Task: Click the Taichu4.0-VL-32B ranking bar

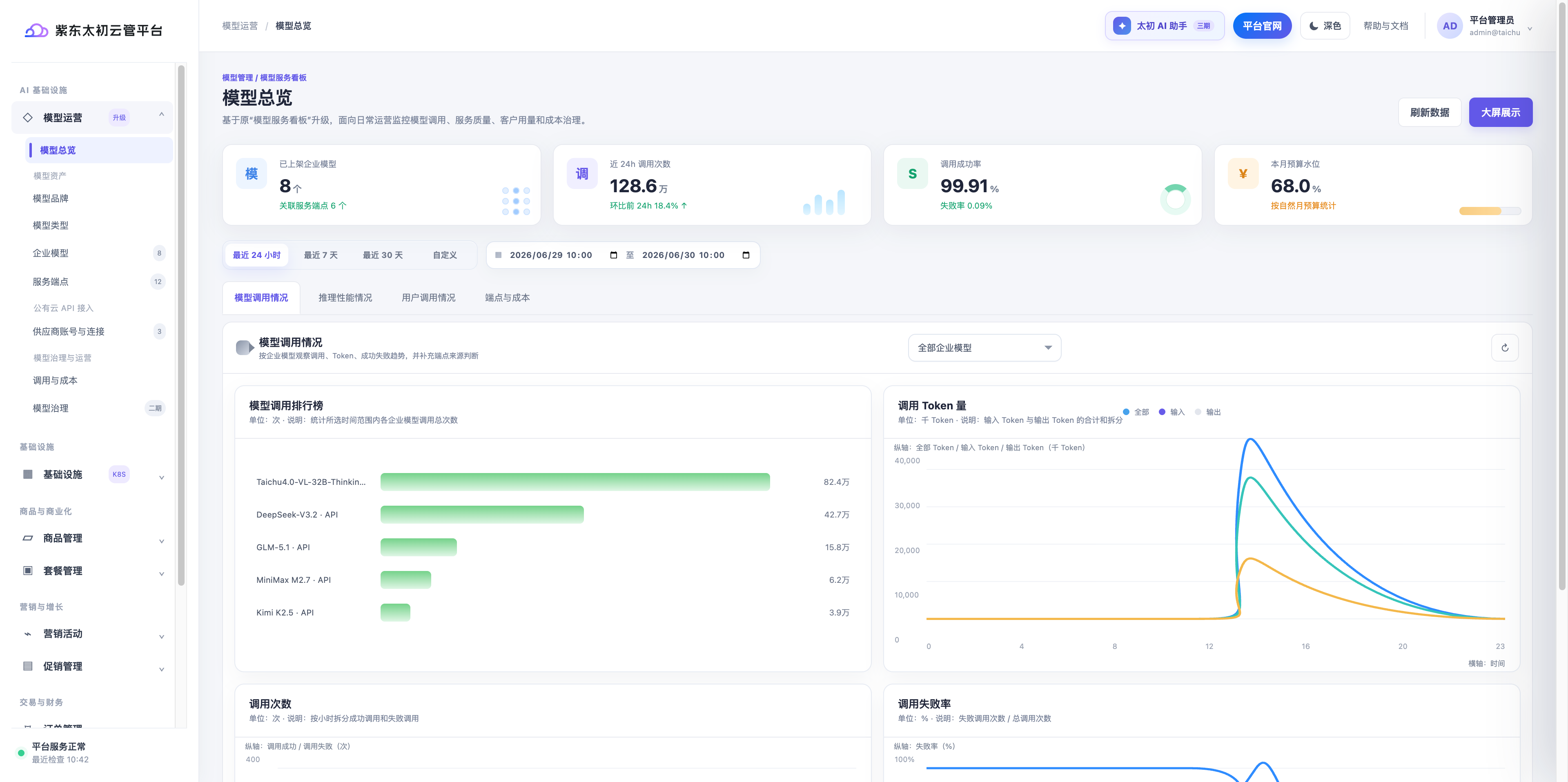Action: pos(575,481)
